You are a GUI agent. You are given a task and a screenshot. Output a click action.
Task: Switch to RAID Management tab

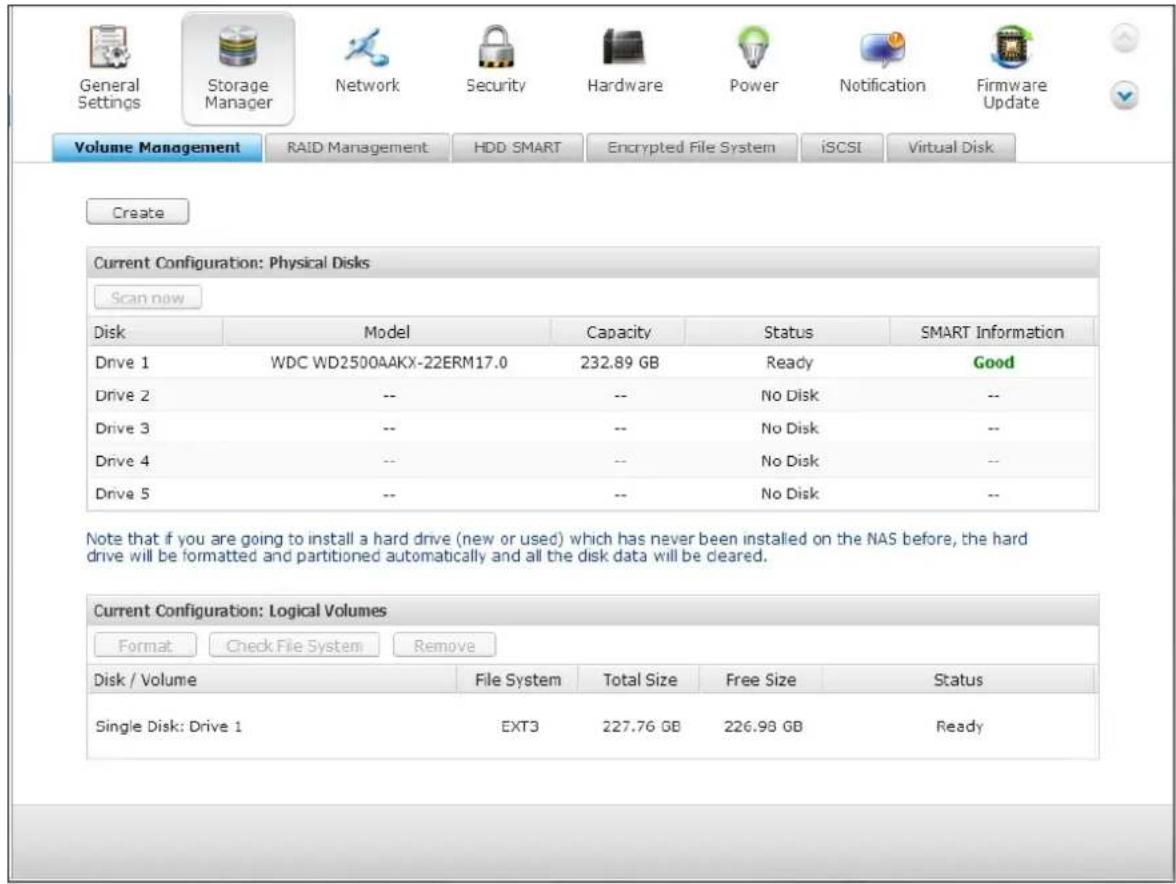(x=357, y=148)
